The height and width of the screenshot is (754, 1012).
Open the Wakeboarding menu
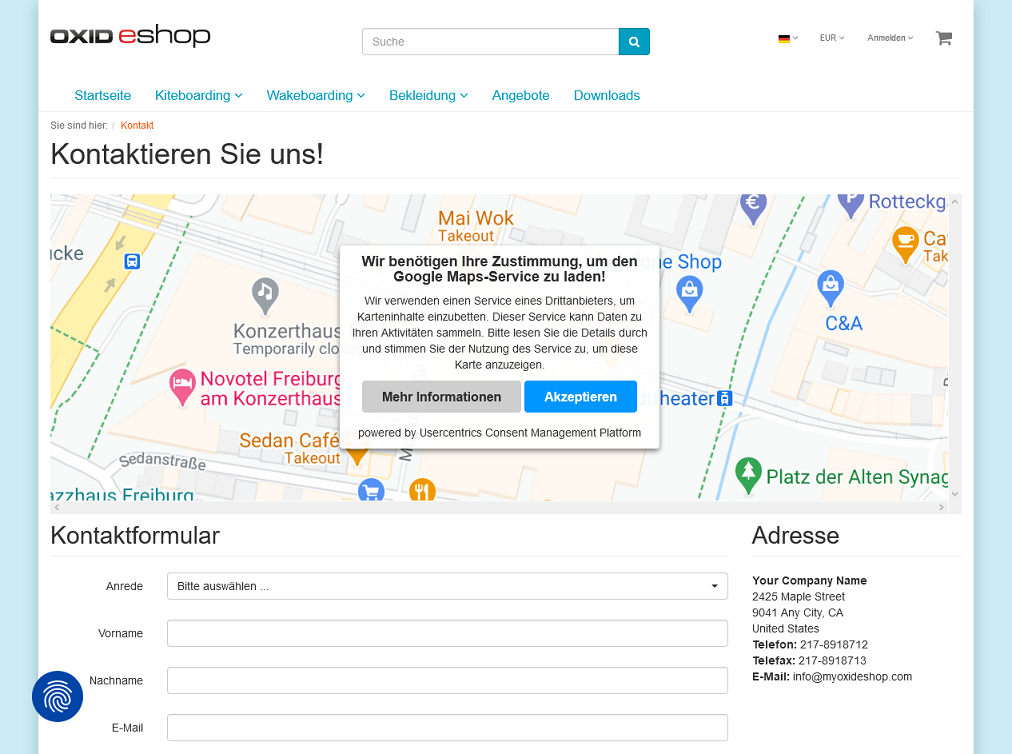coord(315,96)
